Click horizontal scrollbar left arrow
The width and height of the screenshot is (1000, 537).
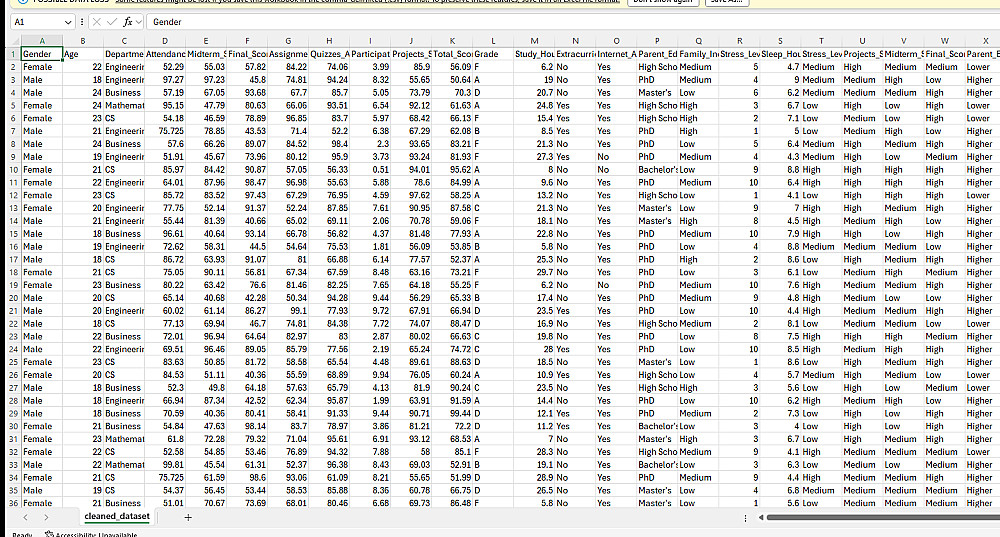[760, 517]
